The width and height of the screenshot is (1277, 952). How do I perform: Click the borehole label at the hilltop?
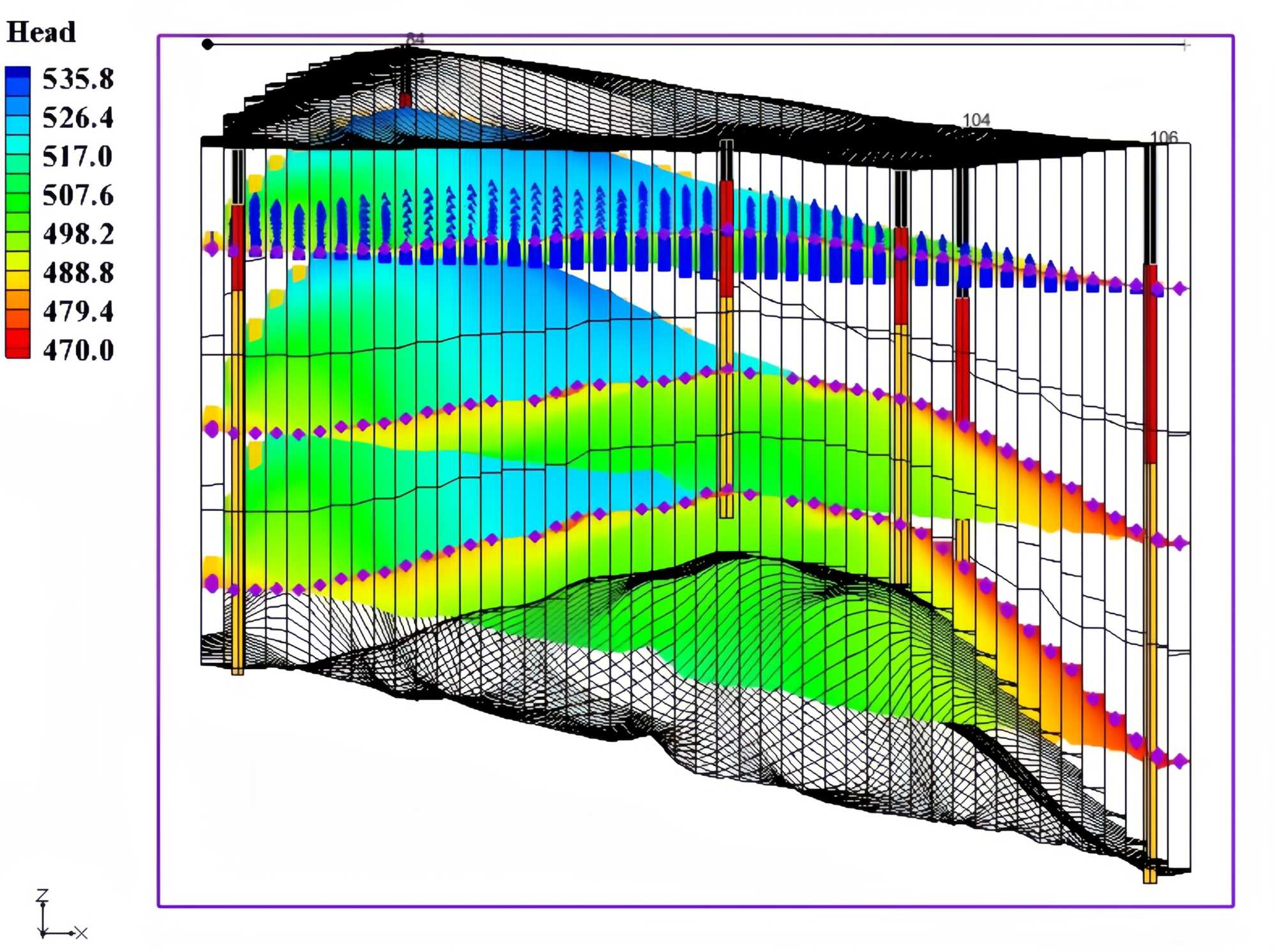click(415, 39)
